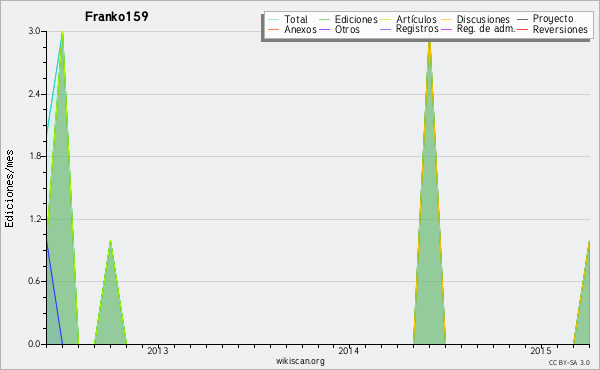Click the red Reversiones line color swatch

click(523, 29)
